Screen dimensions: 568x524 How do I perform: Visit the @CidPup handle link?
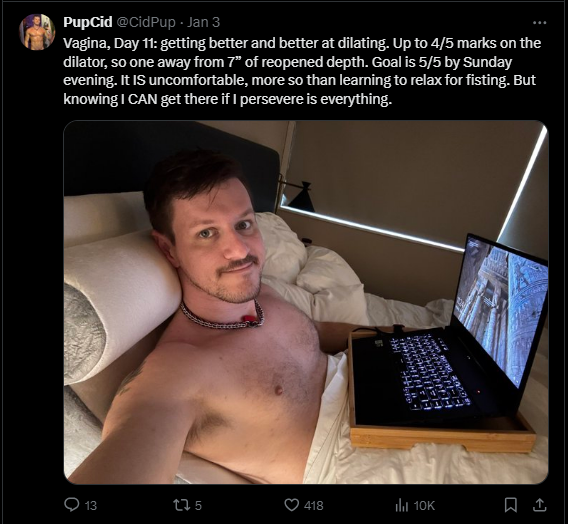tap(146, 22)
